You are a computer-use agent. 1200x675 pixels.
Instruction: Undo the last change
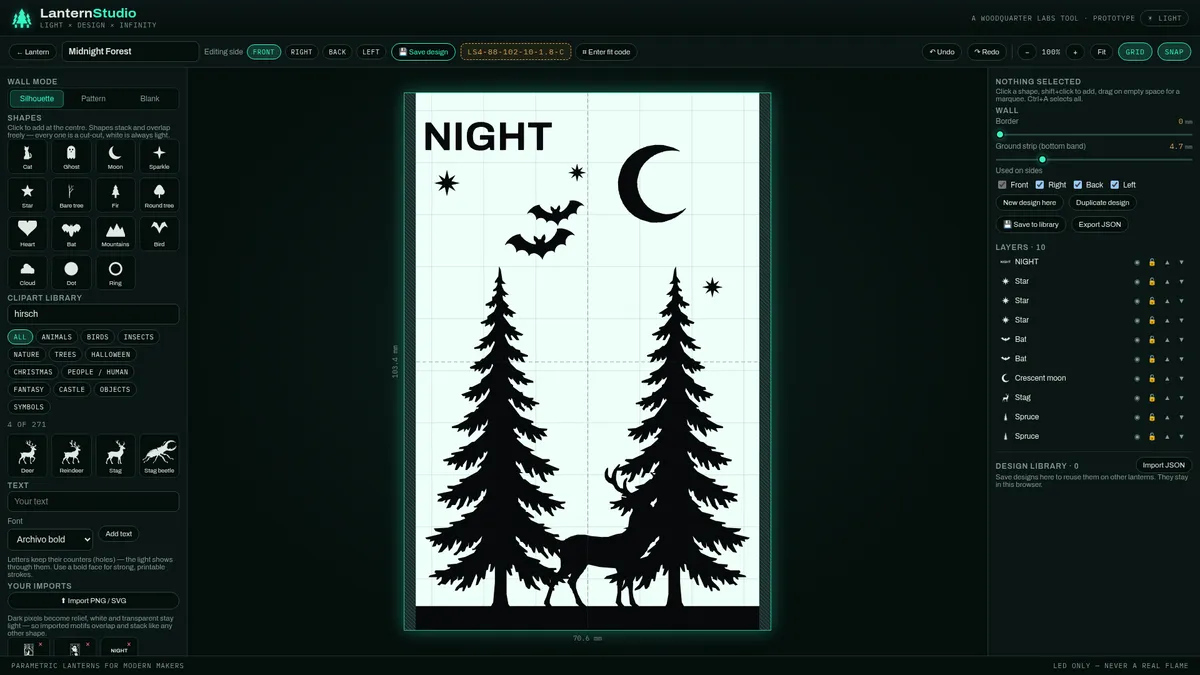942,52
